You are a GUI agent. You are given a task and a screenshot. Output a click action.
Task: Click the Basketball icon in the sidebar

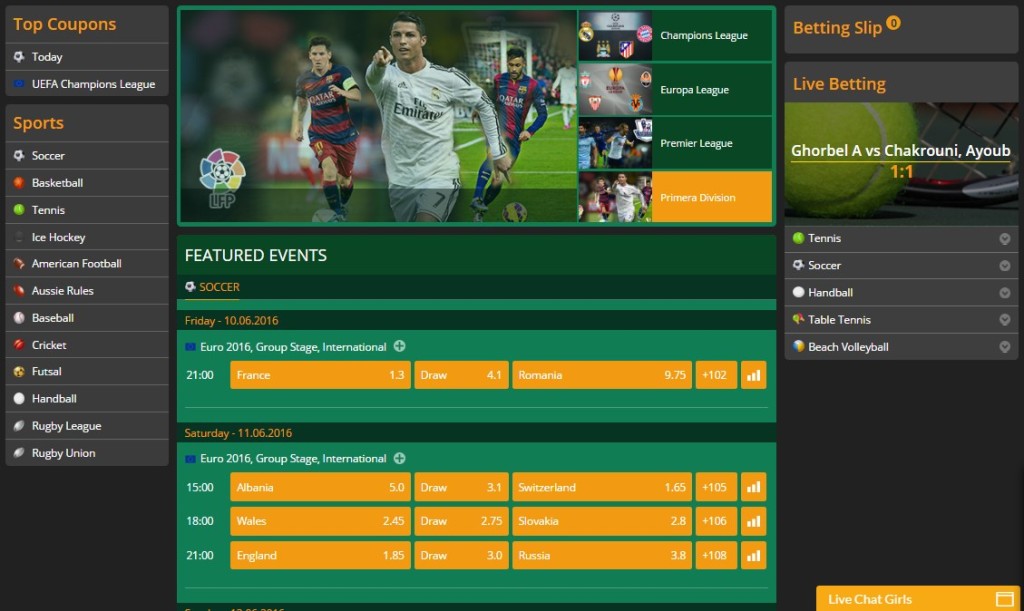click(x=19, y=183)
